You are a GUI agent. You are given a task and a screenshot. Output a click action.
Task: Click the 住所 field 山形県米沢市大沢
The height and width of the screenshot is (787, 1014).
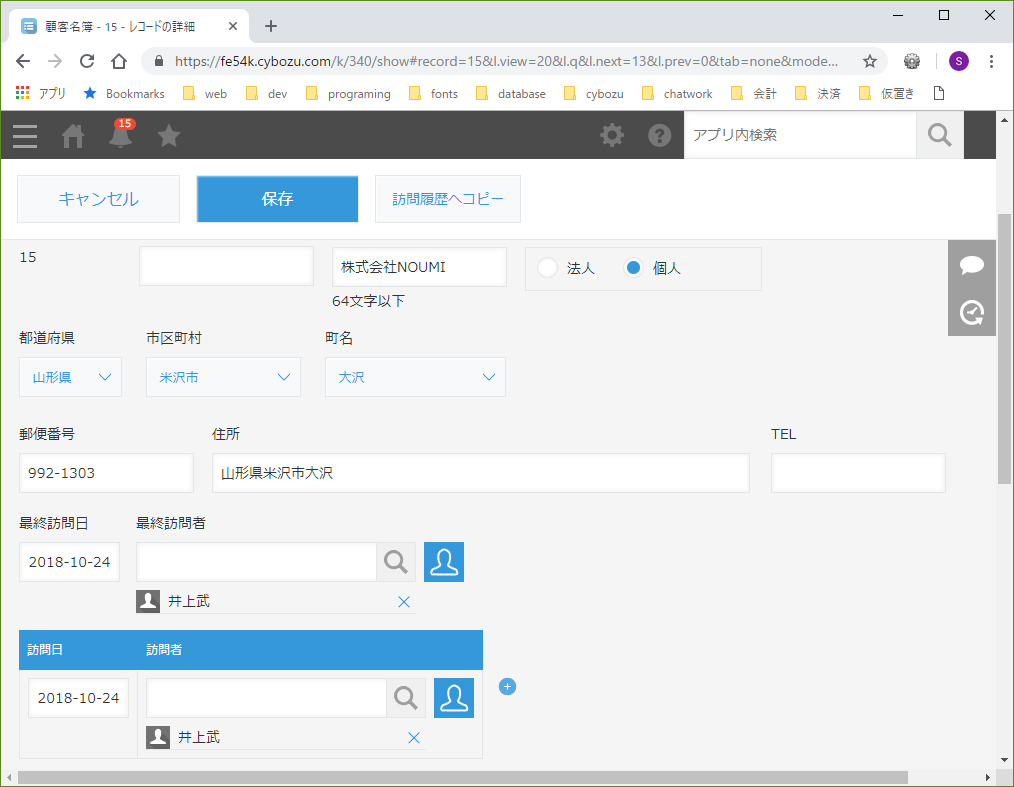click(480, 473)
